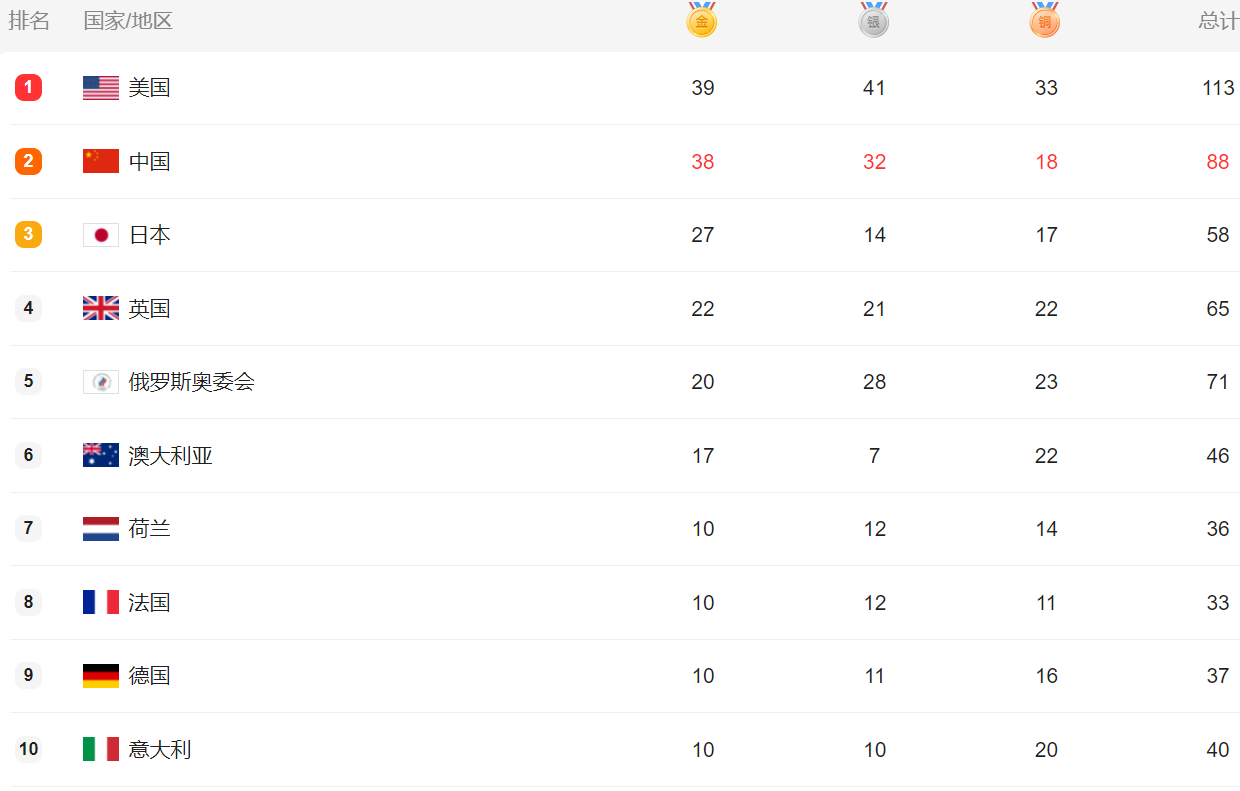This screenshot has height=791, width=1240.
Task: Click the United Kingdom flag icon
Action: (x=101, y=308)
